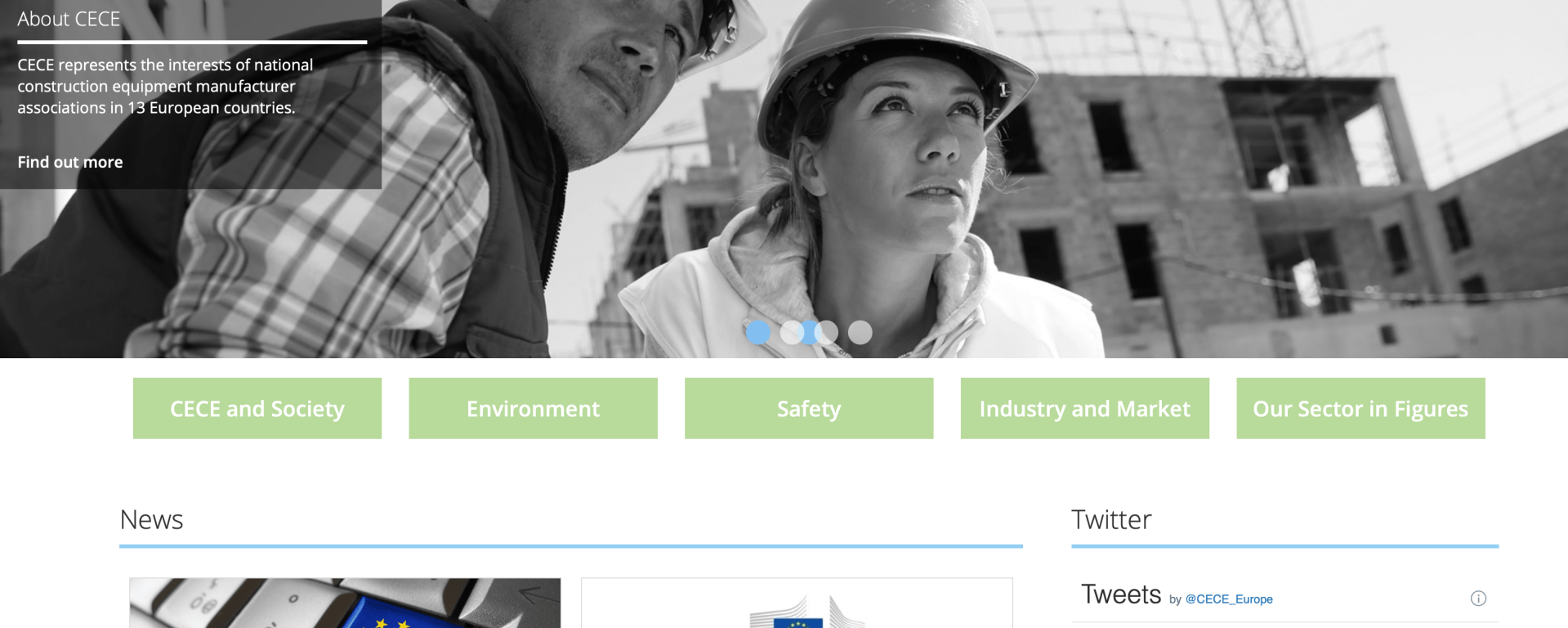Open the European Commission logo news card
This screenshot has height=628, width=1568.
[x=797, y=603]
